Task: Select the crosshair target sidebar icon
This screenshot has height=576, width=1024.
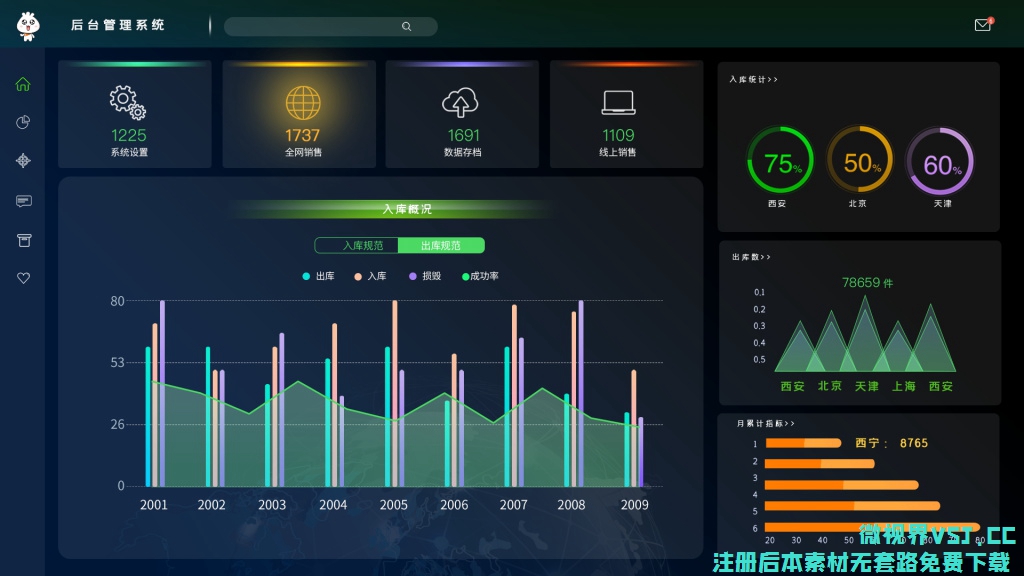Action: point(23,161)
